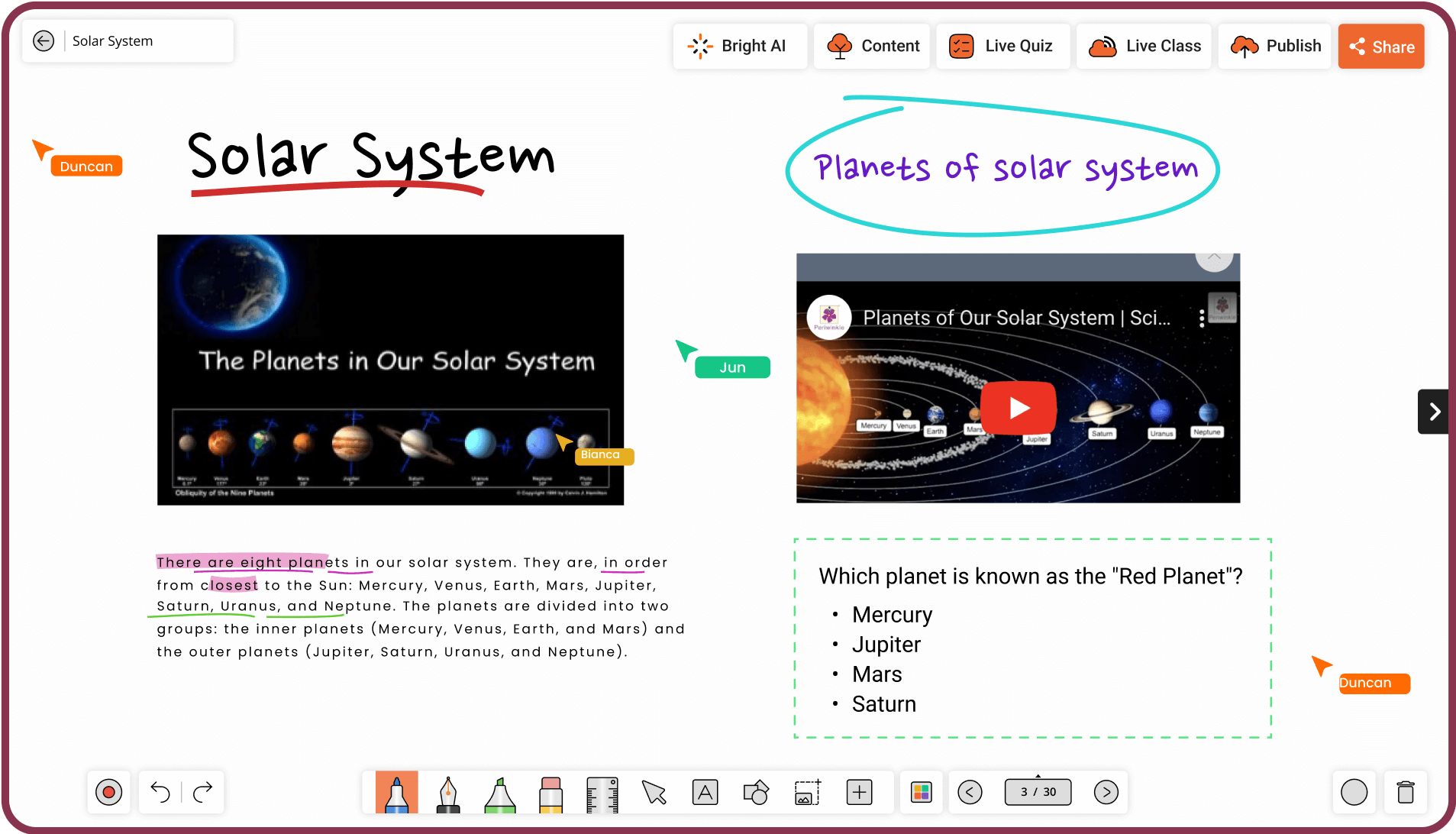Pick the eraser tool
Screen dimensions: 1456x834
click(x=550, y=793)
